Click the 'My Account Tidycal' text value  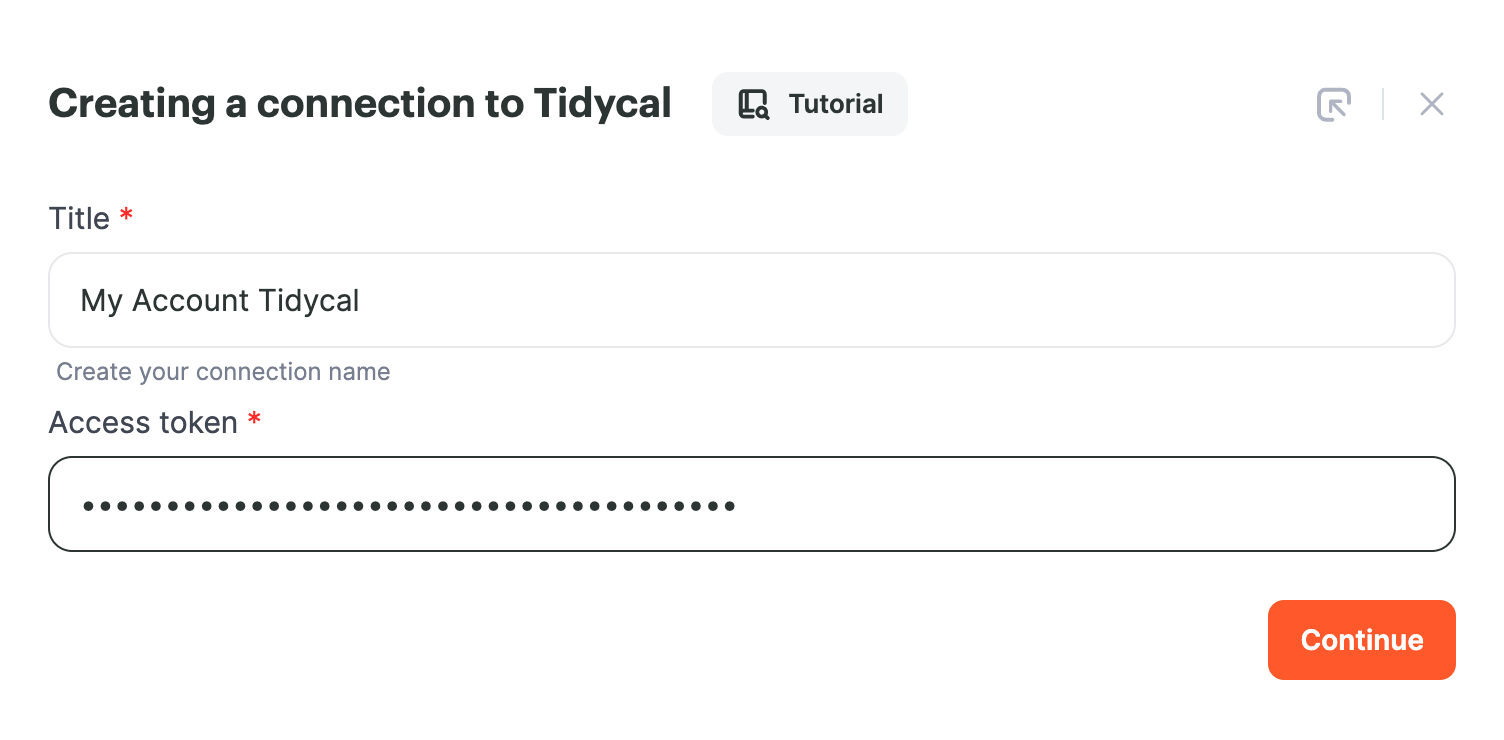pyautogui.click(x=220, y=300)
